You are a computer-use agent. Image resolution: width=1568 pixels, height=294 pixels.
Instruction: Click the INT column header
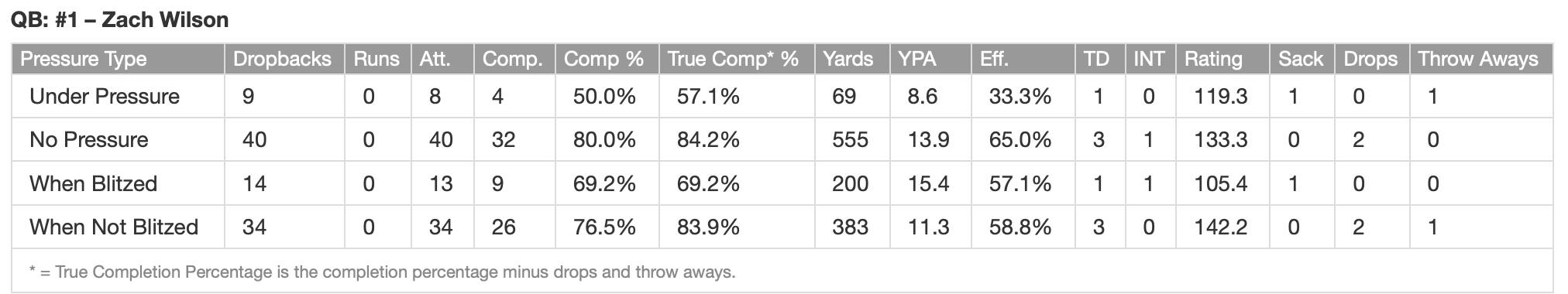[x=1150, y=60]
